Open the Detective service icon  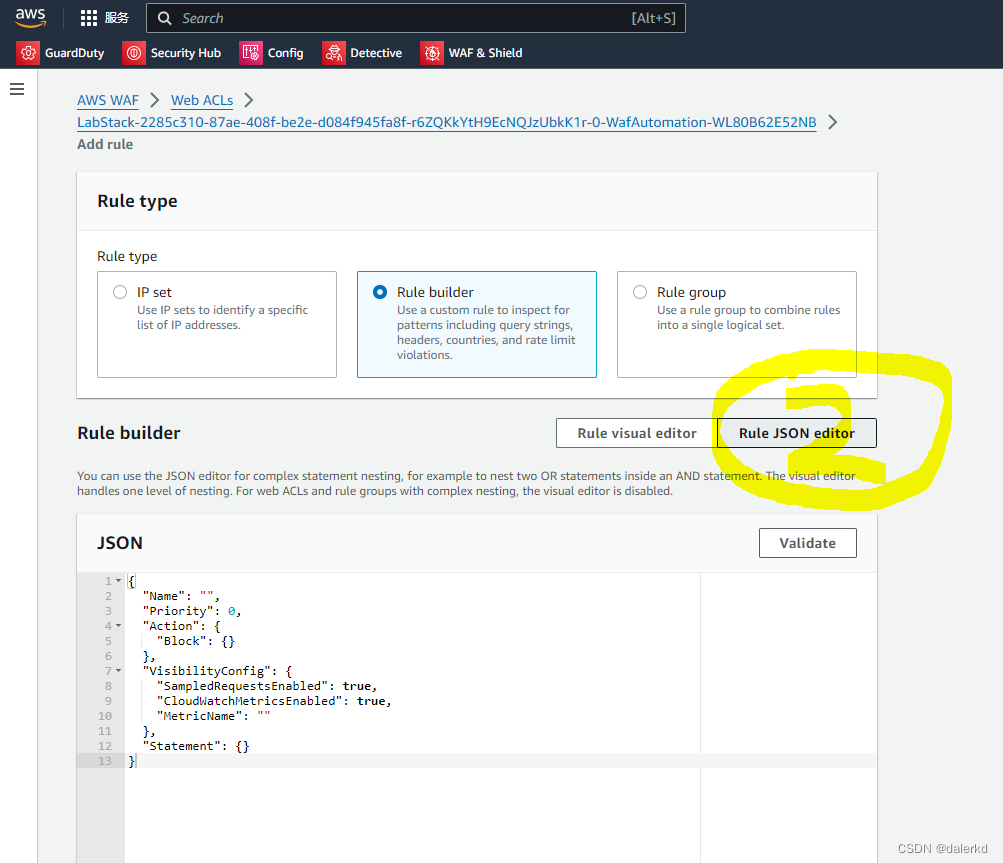(x=333, y=53)
